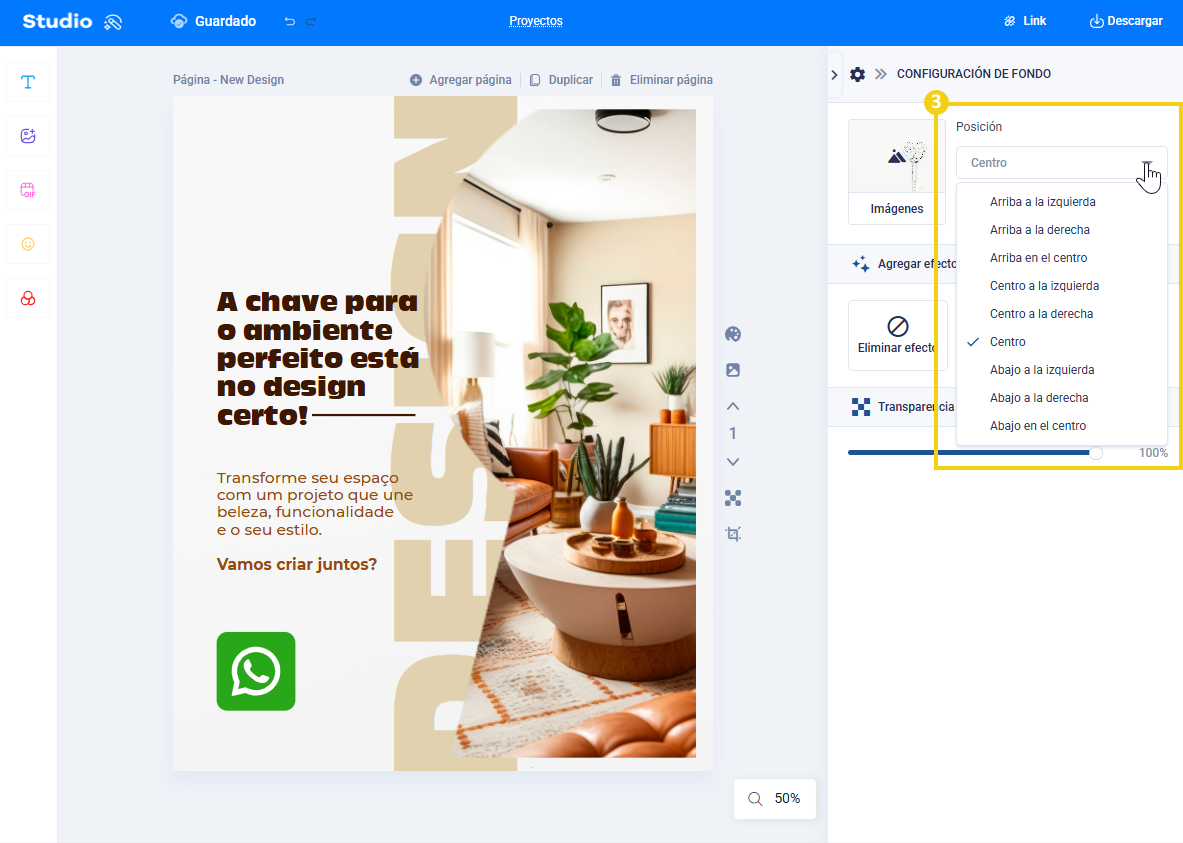Click the Página - New Design title
This screenshot has height=843, width=1183.
click(x=229, y=80)
